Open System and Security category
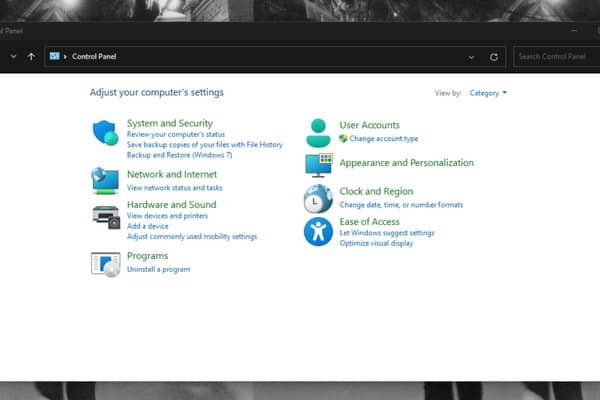The image size is (600, 400). (170, 123)
